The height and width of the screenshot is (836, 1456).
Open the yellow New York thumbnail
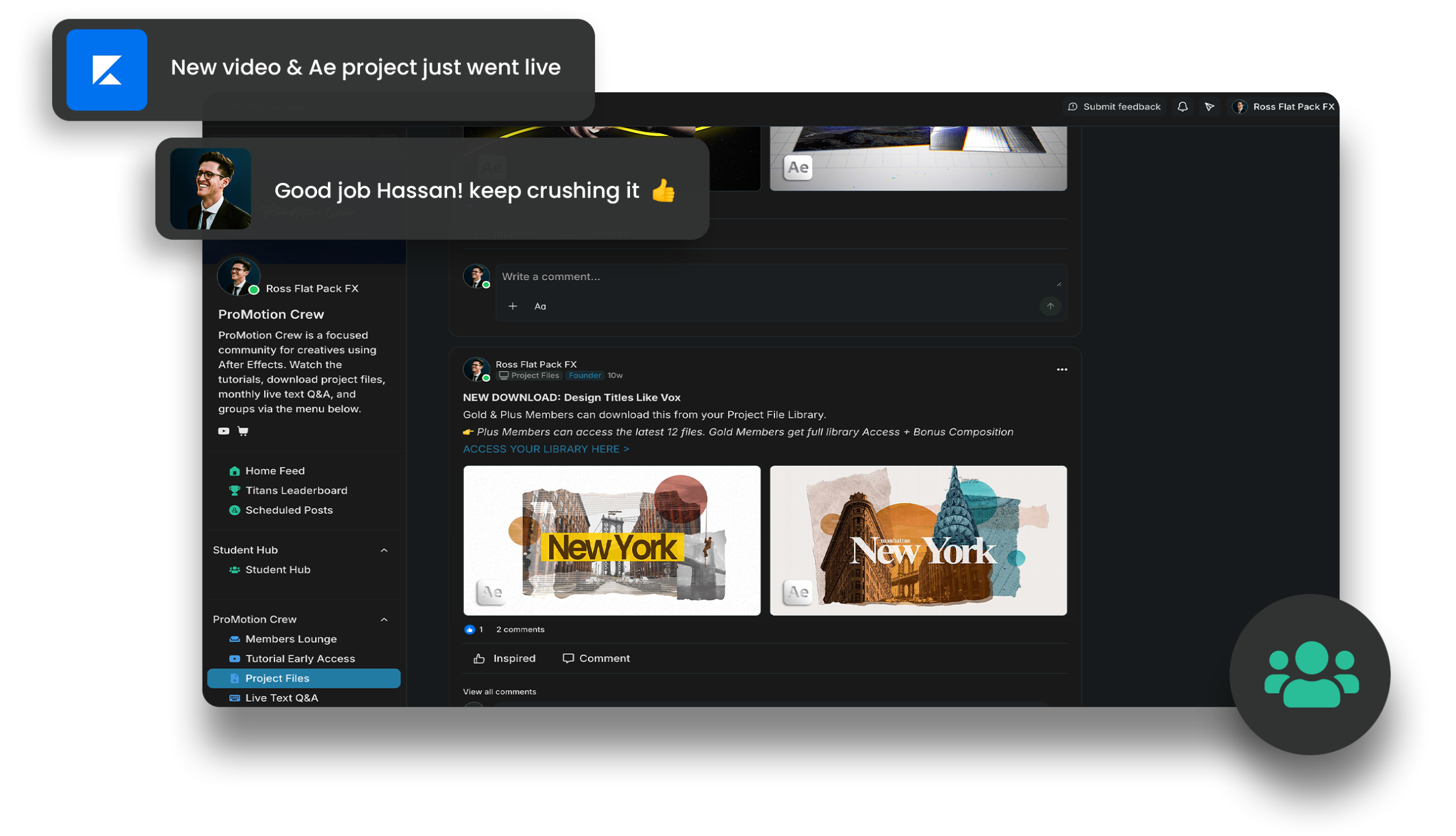[611, 540]
